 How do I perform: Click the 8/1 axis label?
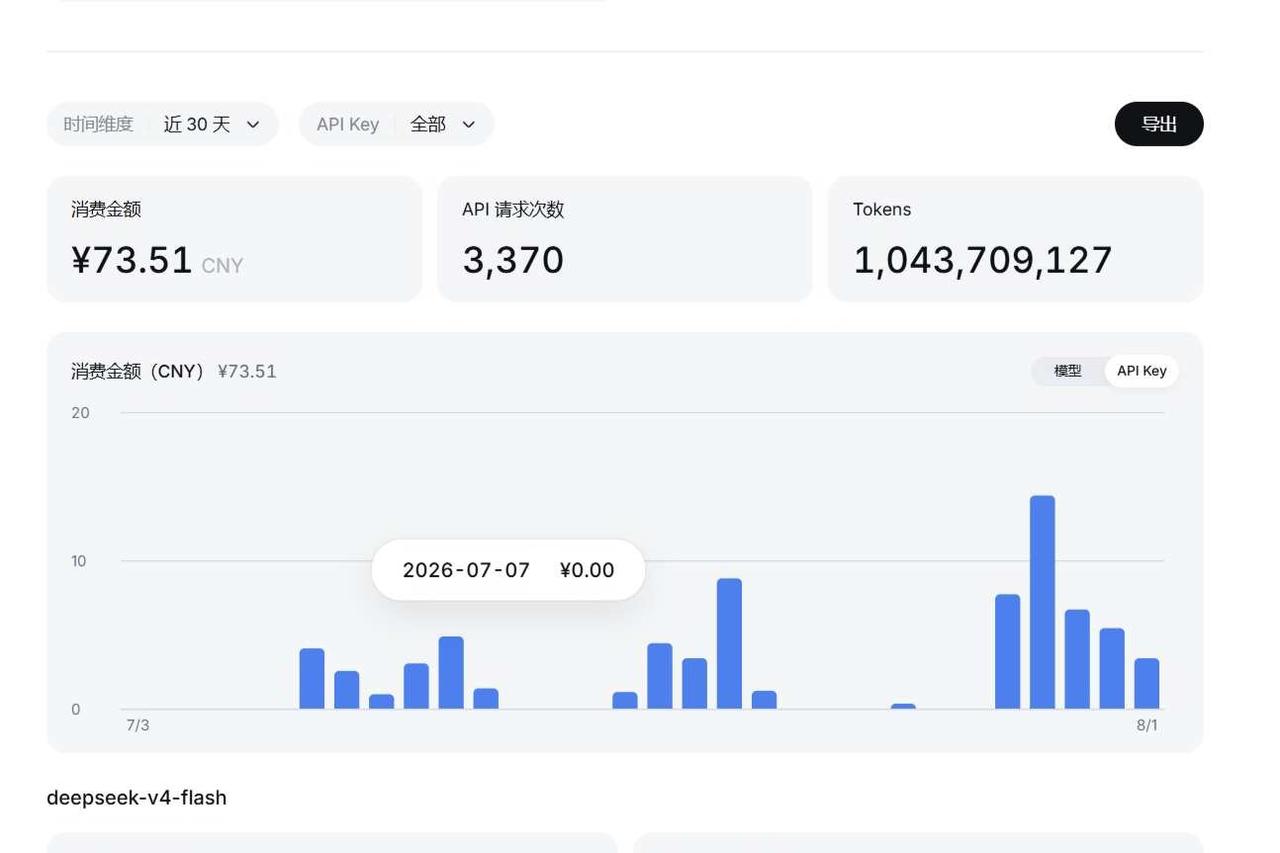[x=1147, y=725]
